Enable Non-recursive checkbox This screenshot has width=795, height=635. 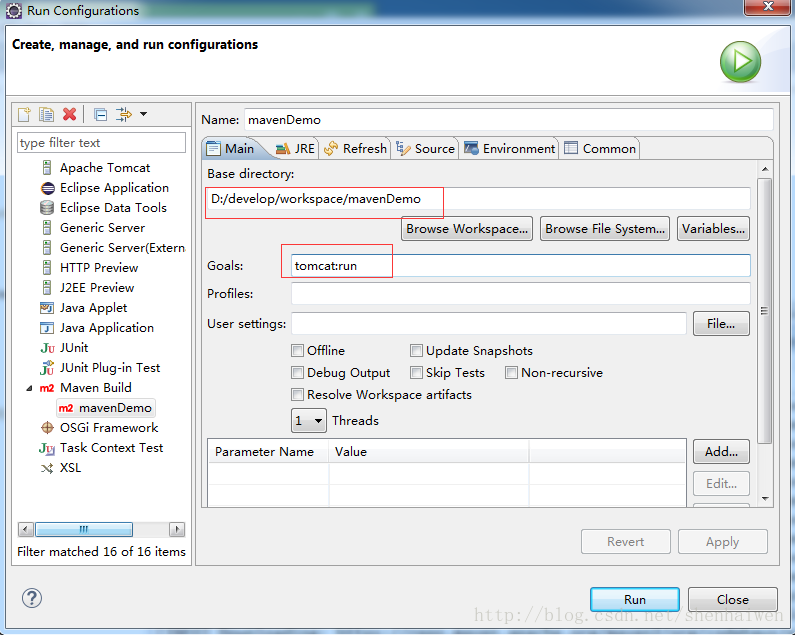(511, 373)
